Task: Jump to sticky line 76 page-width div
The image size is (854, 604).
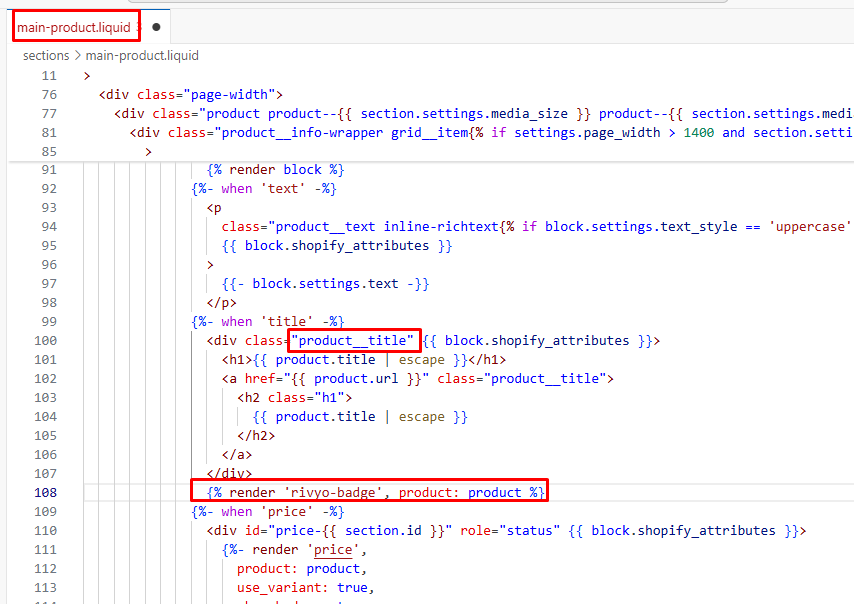Action: coord(191,95)
